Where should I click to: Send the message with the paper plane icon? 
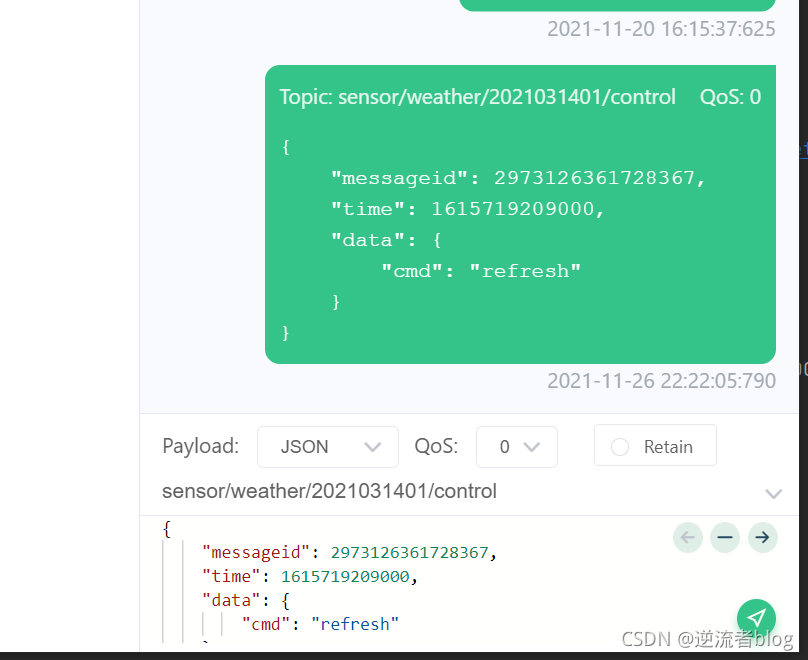click(x=756, y=617)
